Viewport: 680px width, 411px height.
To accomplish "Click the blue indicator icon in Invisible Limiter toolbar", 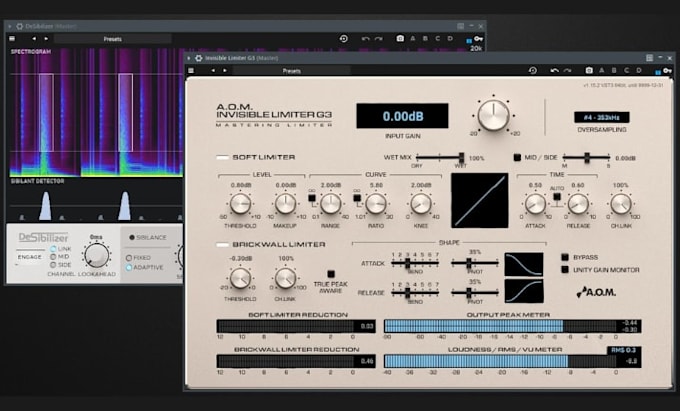I will (x=658, y=72).
